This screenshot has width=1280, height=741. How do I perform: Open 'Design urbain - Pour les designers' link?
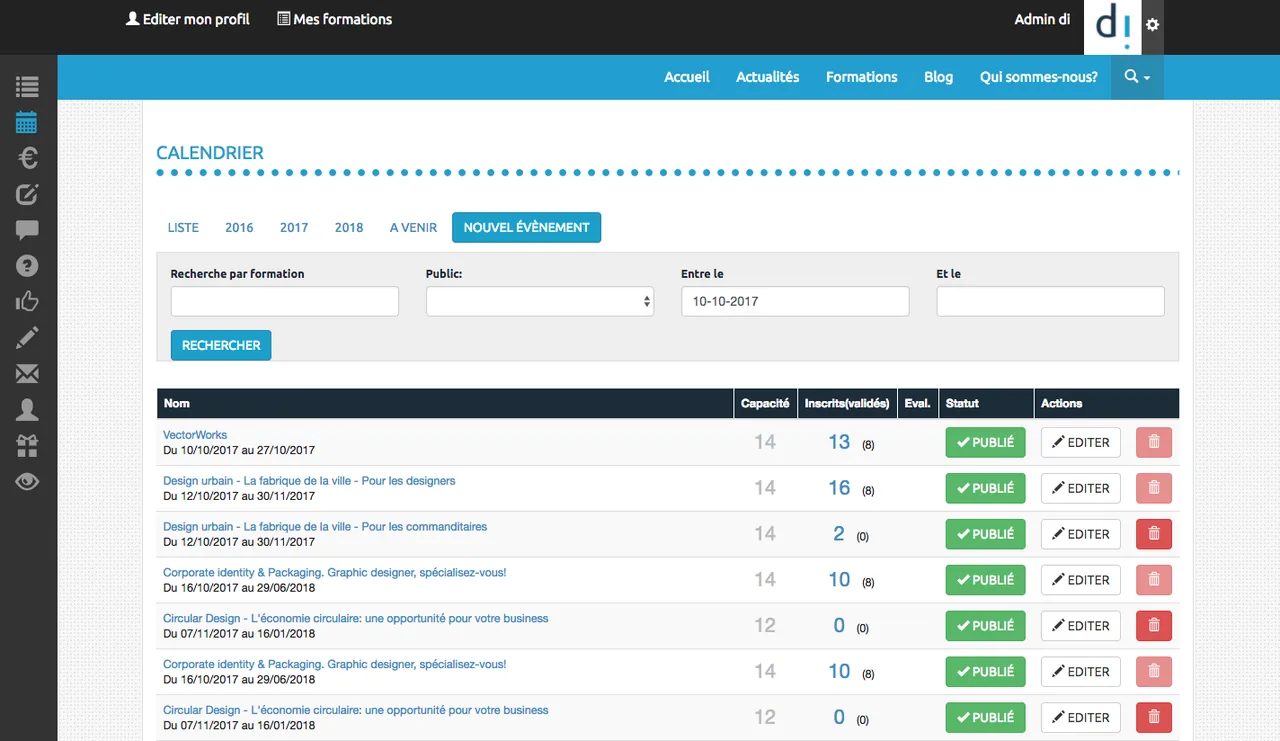[309, 481]
